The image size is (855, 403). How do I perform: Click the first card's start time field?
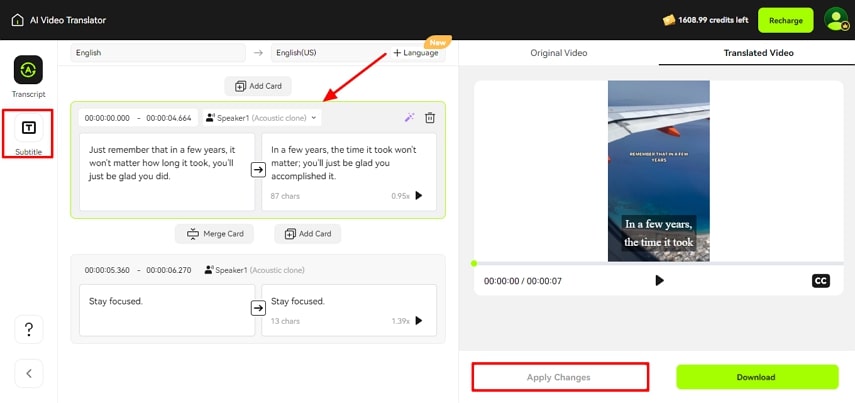107,118
